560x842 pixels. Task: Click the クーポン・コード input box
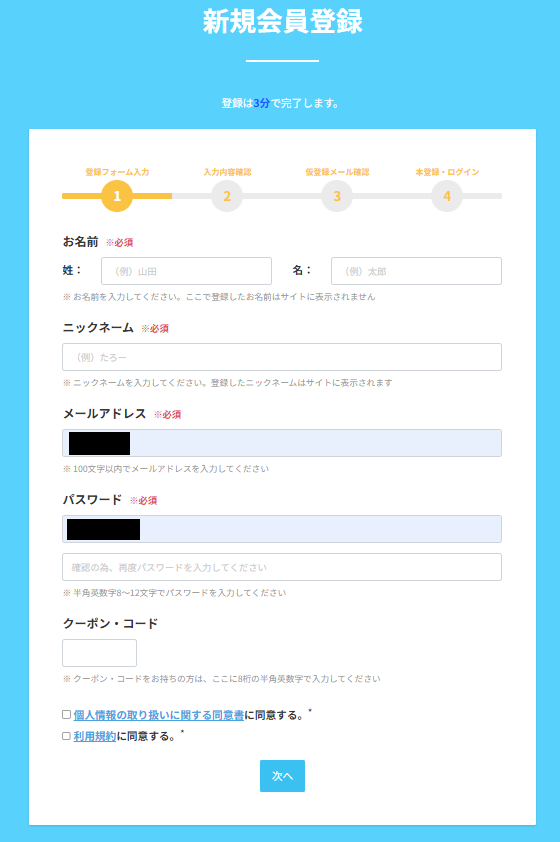click(x=99, y=653)
